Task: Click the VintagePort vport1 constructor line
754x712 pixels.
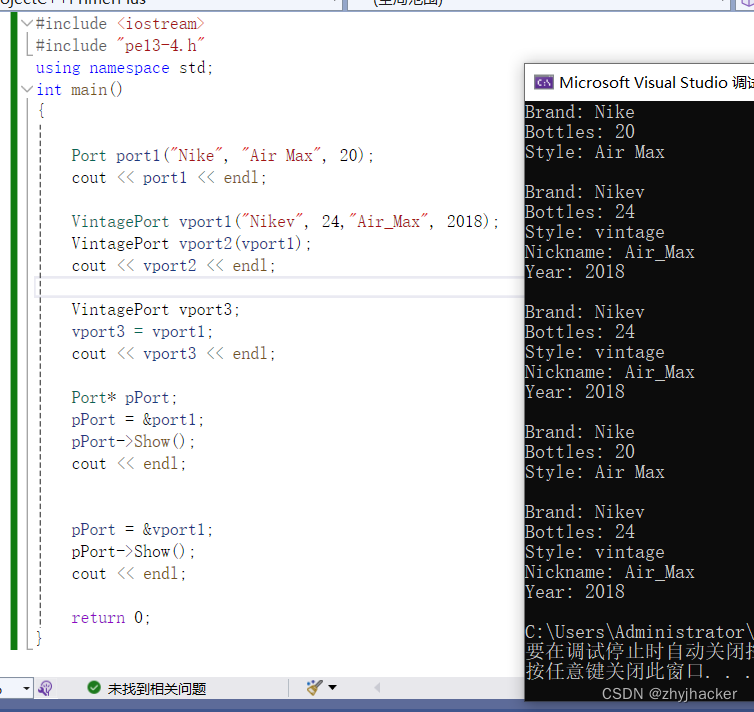Action: [x=285, y=222]
